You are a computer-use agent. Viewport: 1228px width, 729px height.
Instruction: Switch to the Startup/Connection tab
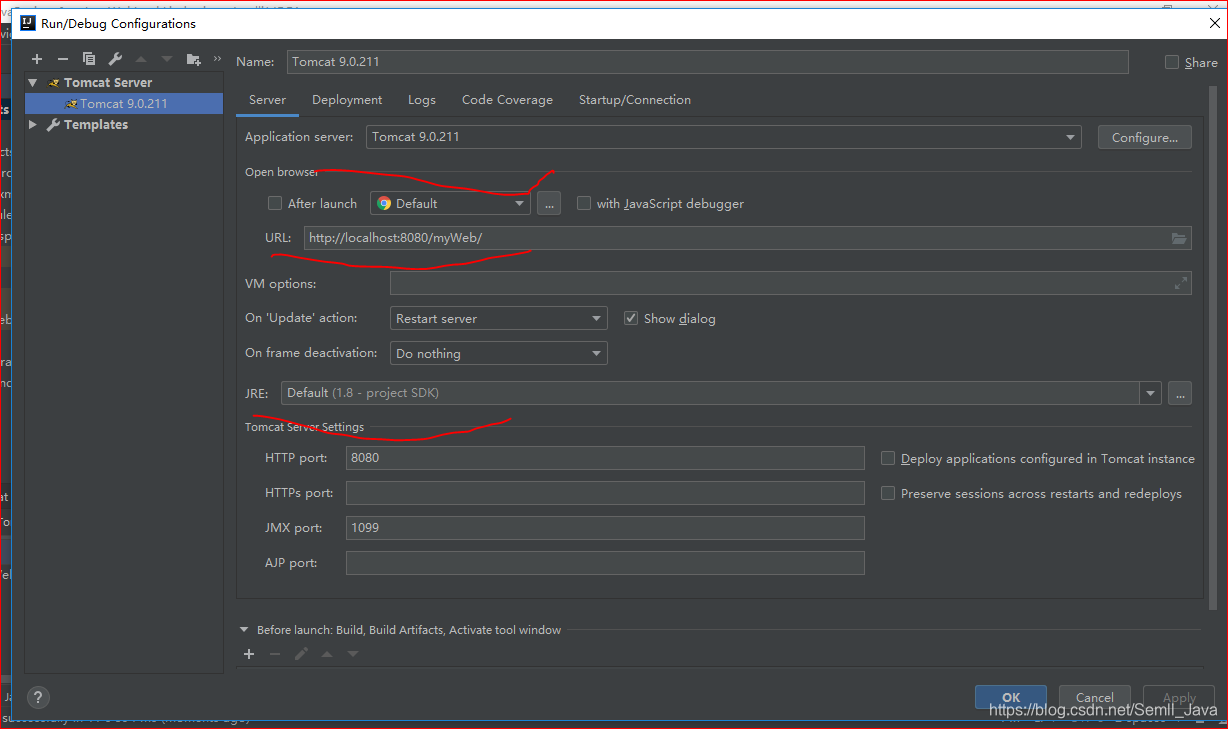point(635,100)
